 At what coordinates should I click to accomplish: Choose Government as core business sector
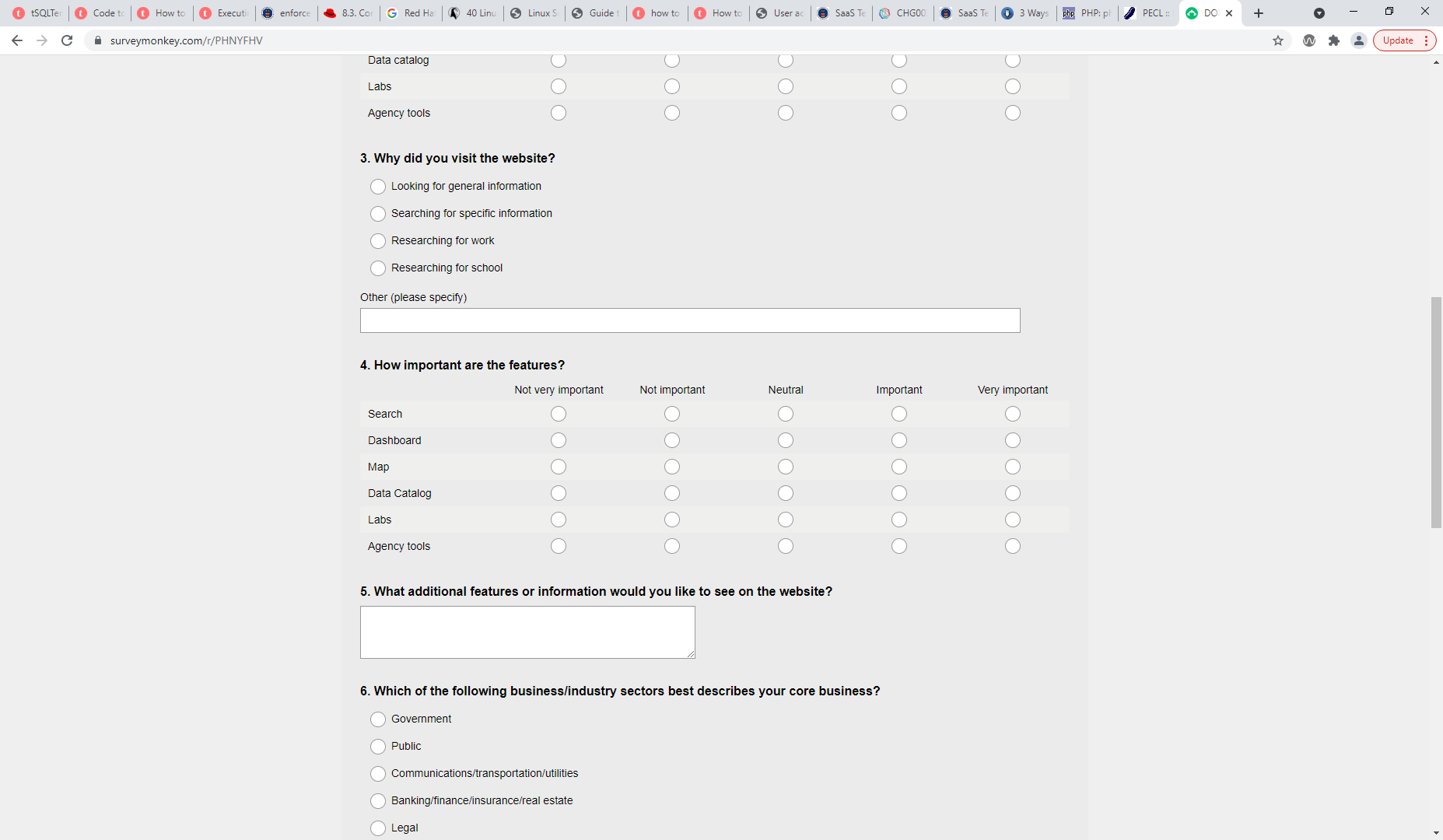point(378,719)
